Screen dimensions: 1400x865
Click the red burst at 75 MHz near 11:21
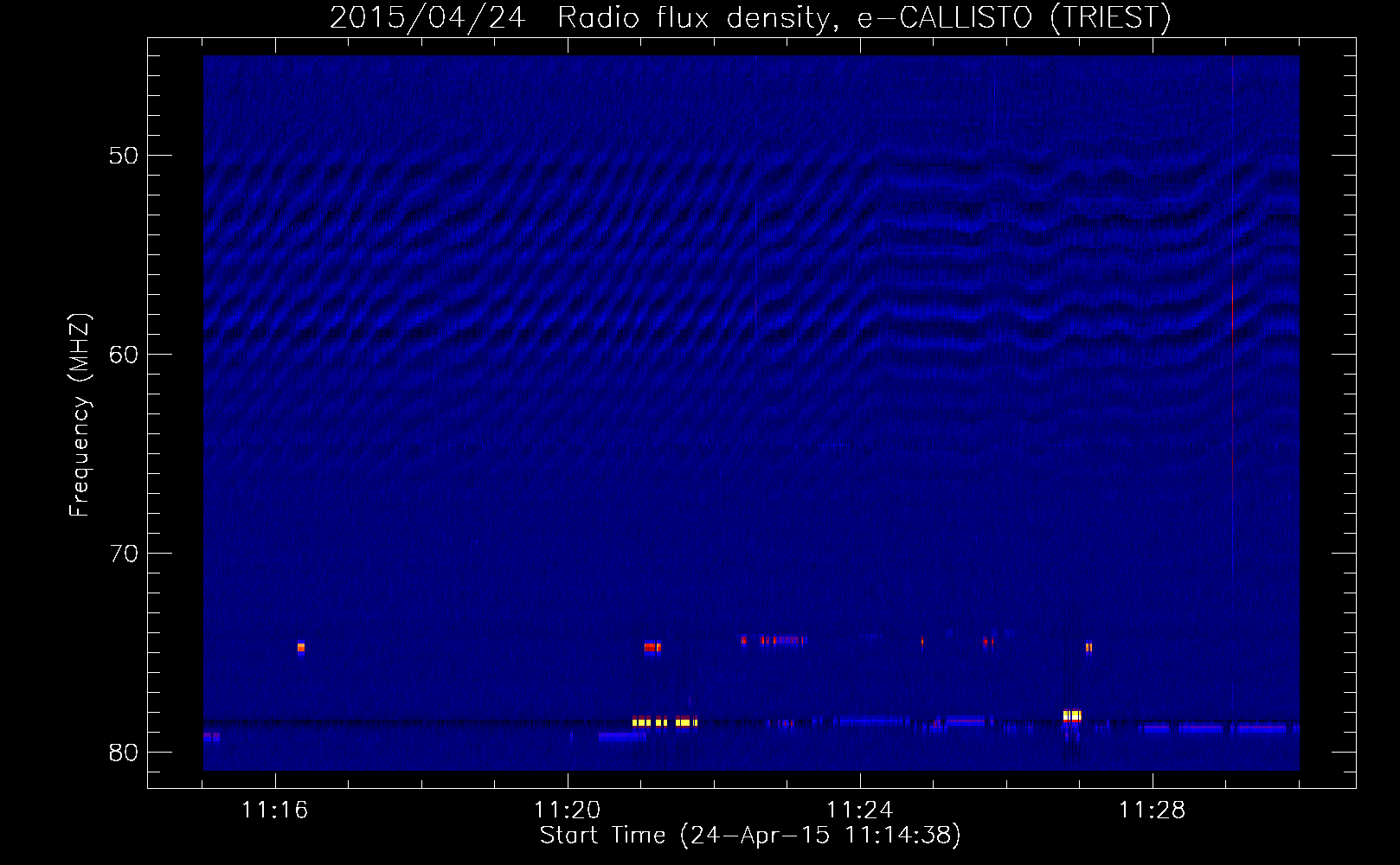tap(652, 647)
